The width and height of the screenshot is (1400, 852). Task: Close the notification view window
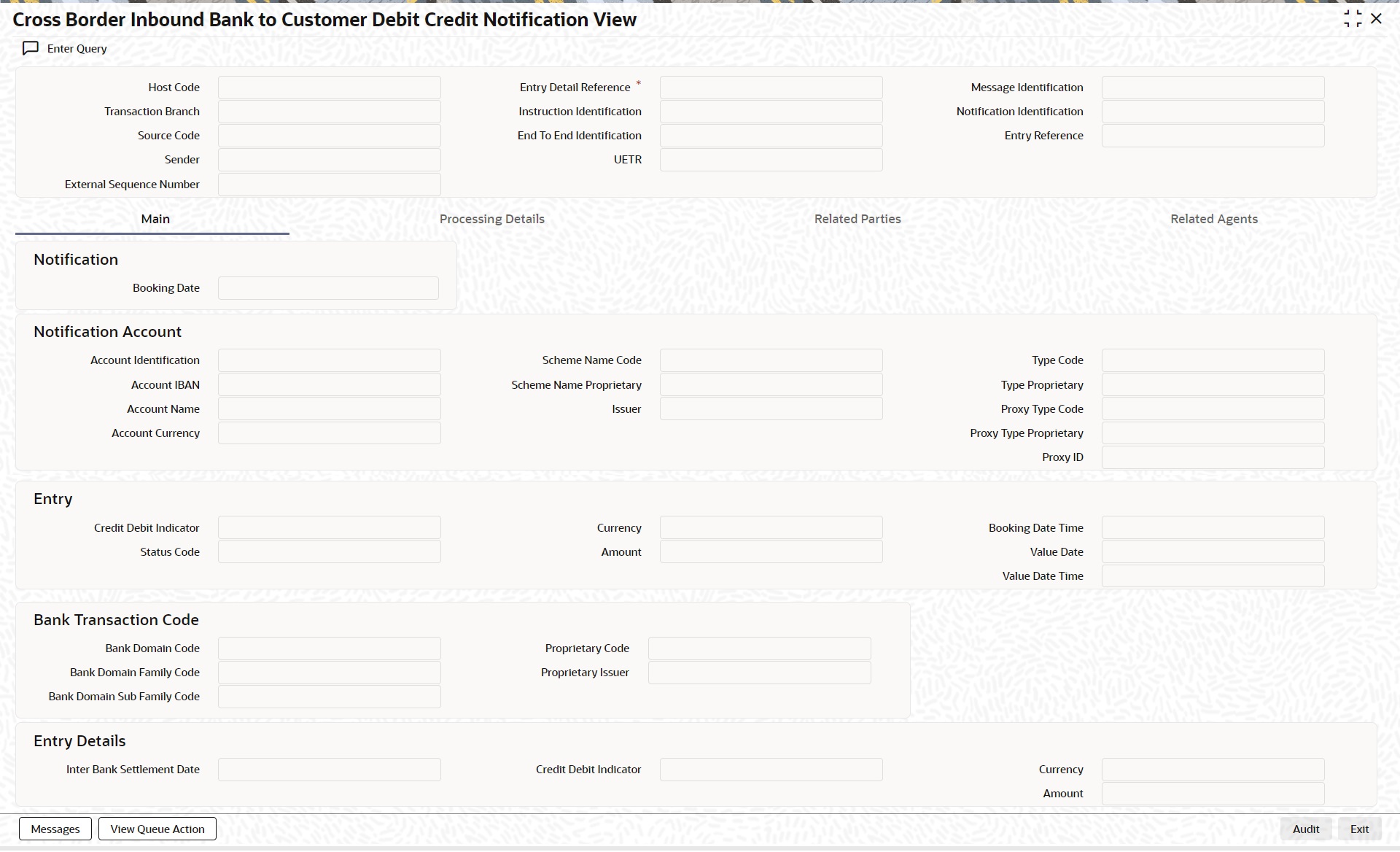click(x=1377, y=19)
